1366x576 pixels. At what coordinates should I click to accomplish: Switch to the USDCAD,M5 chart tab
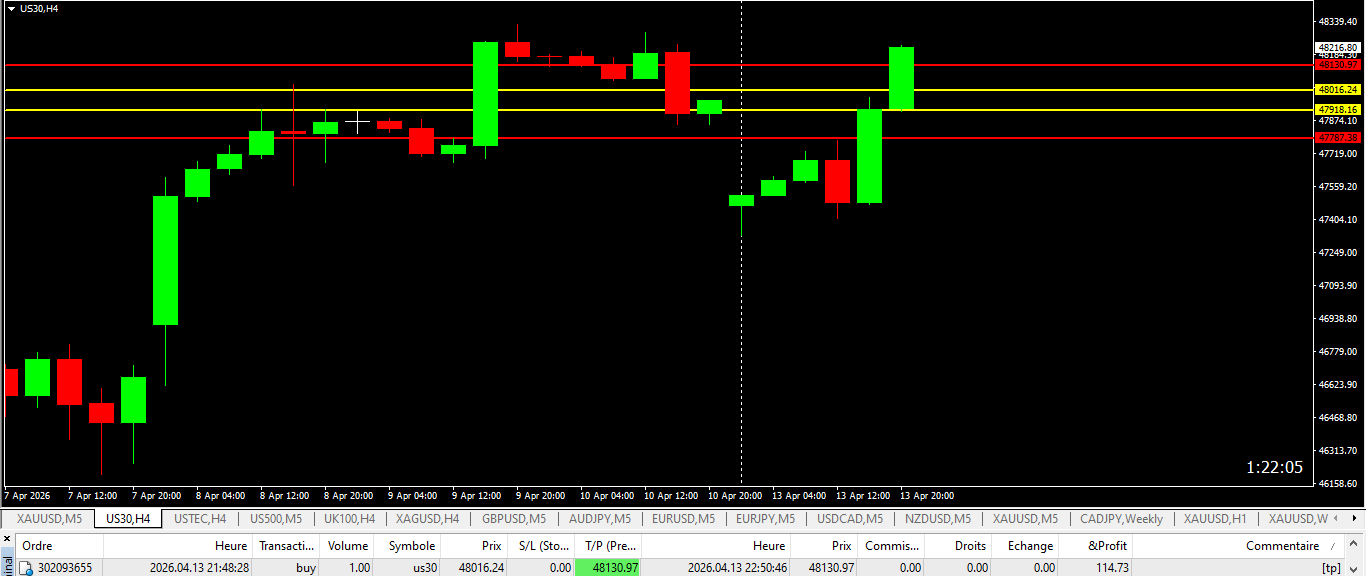(x=850, y=519)
